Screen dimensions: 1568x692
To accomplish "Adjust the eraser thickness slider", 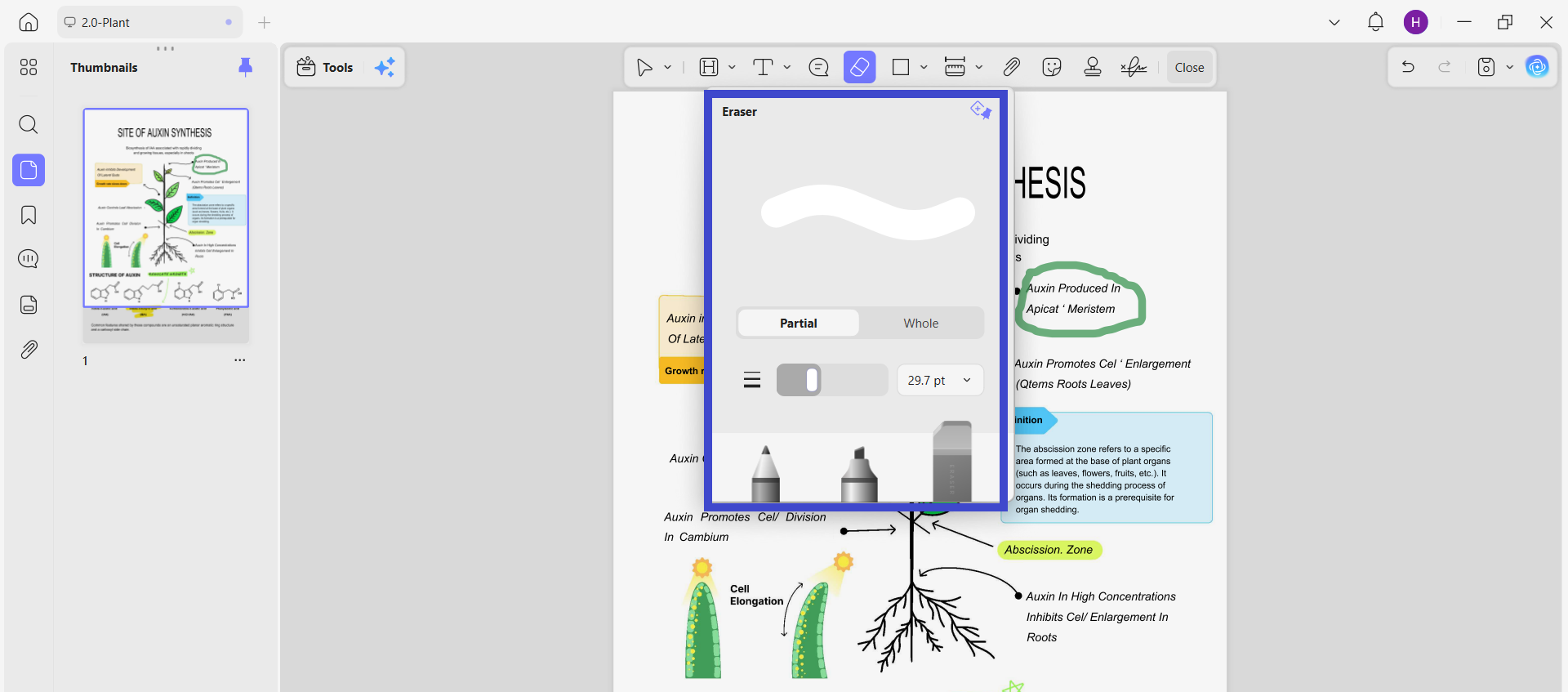I will [831, 380].
